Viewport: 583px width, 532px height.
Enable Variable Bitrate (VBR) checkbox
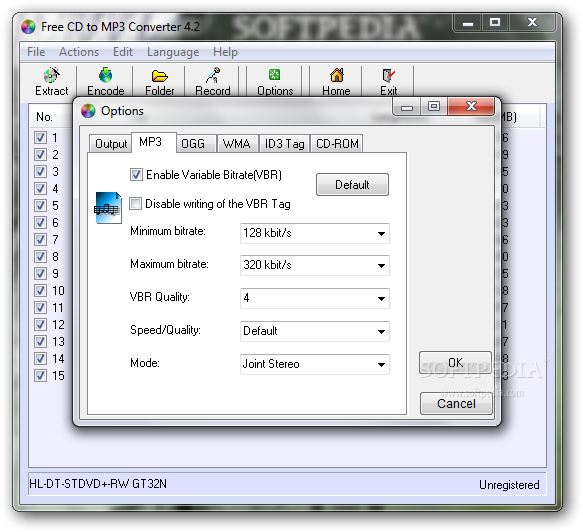pos(136,174)
